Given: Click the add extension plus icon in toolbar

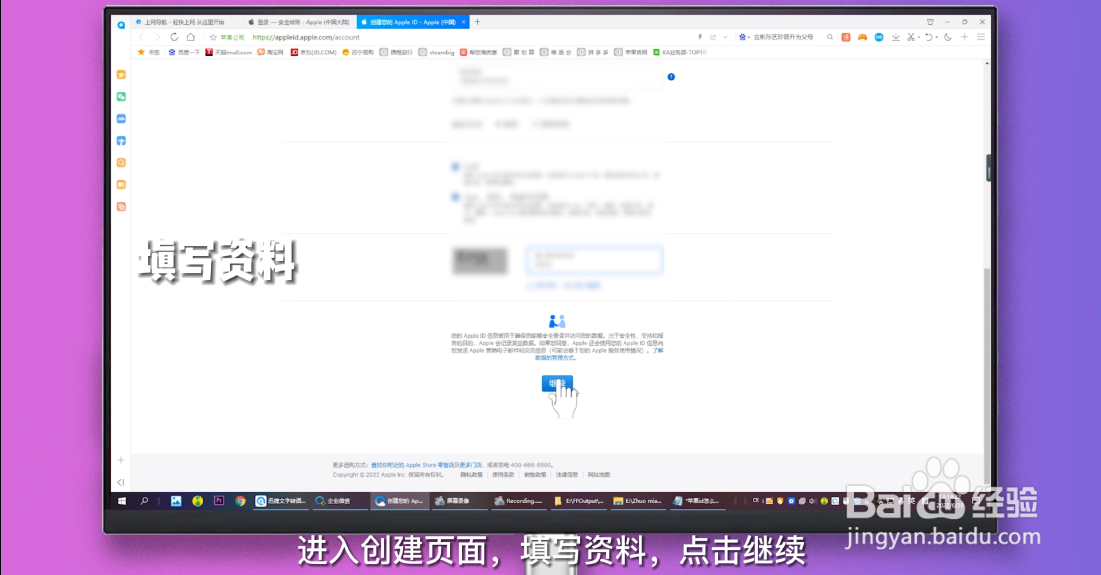Looking at the screenshot, I should (965, 37).
